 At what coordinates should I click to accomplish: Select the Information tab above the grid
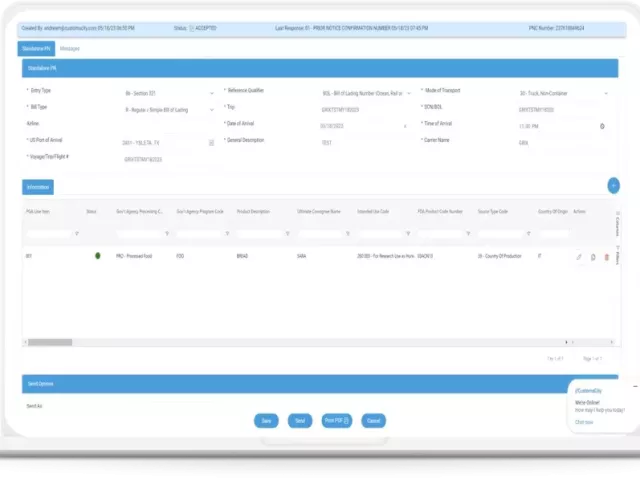38,187
